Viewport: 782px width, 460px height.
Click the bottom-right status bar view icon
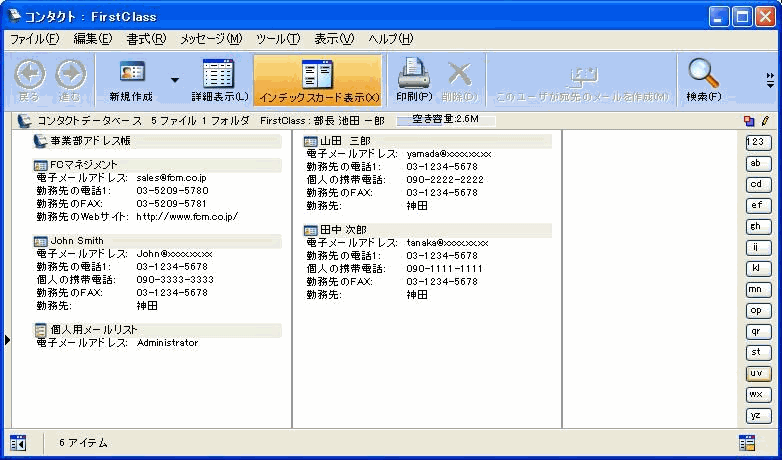[746, 442]
